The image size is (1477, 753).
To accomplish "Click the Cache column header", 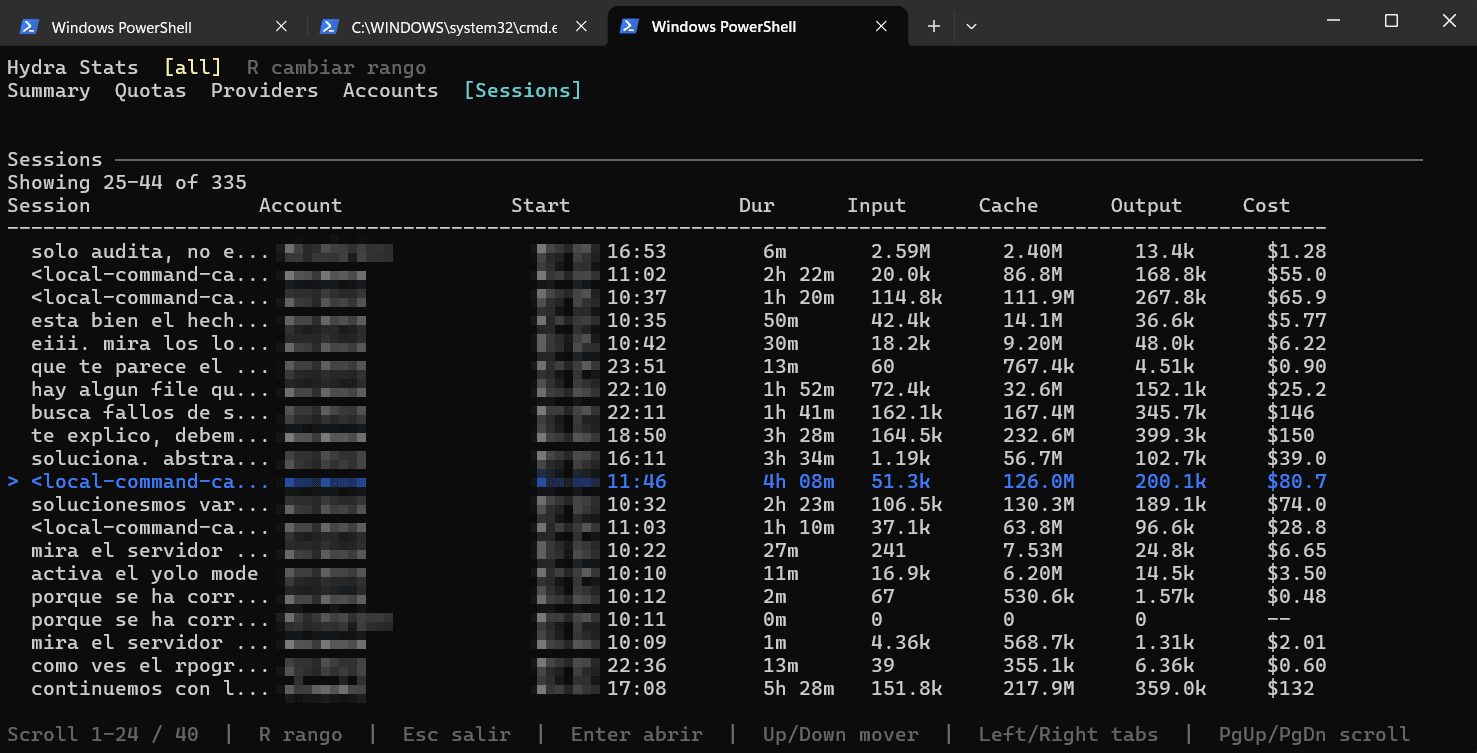I will [x=1008, y=205].
